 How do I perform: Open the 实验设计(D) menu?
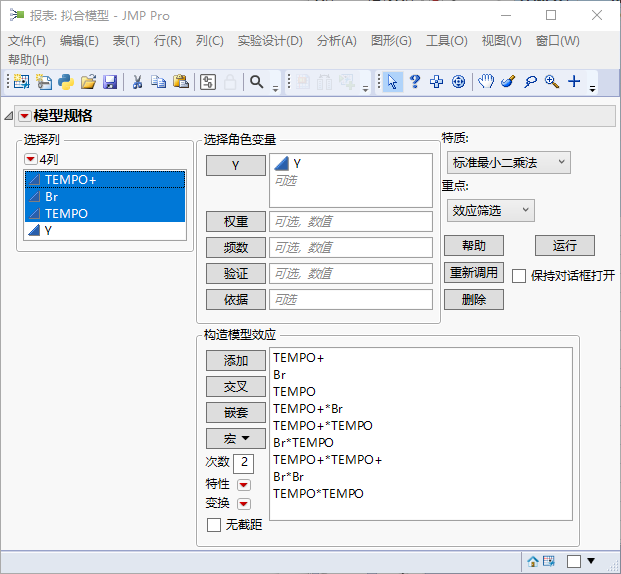click(270, 41)
